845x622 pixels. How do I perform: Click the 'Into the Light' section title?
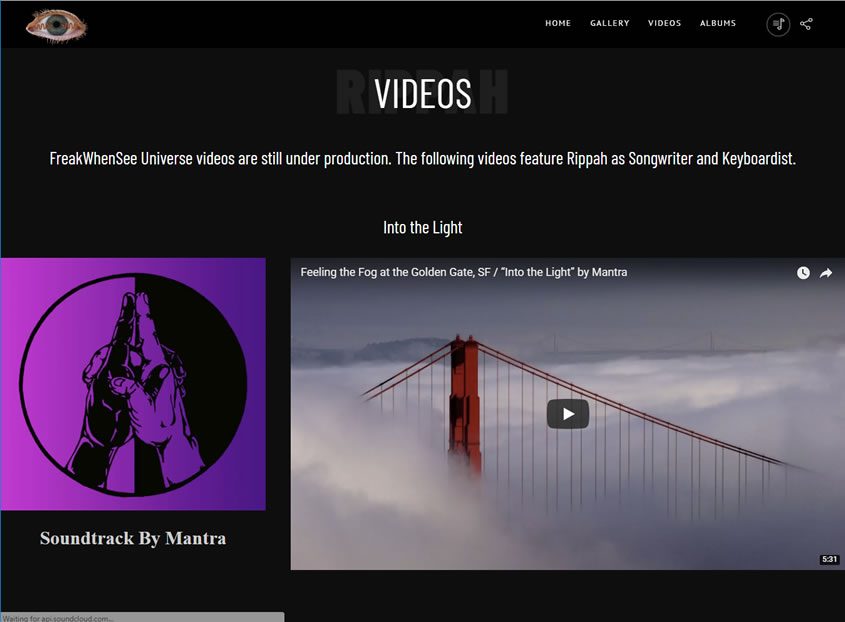coord(422,227)
